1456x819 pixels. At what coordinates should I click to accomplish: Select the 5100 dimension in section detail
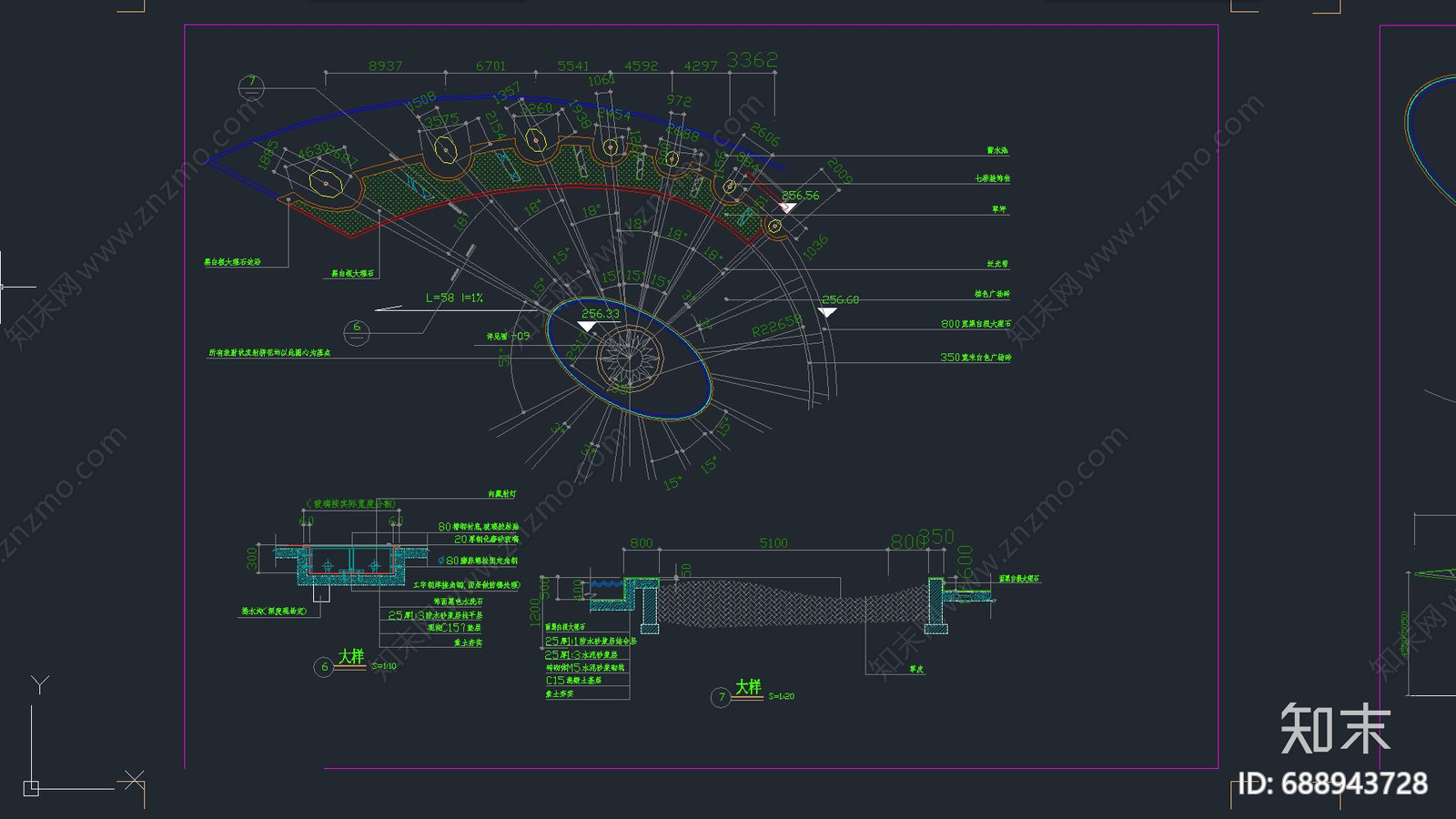[773, 543]
